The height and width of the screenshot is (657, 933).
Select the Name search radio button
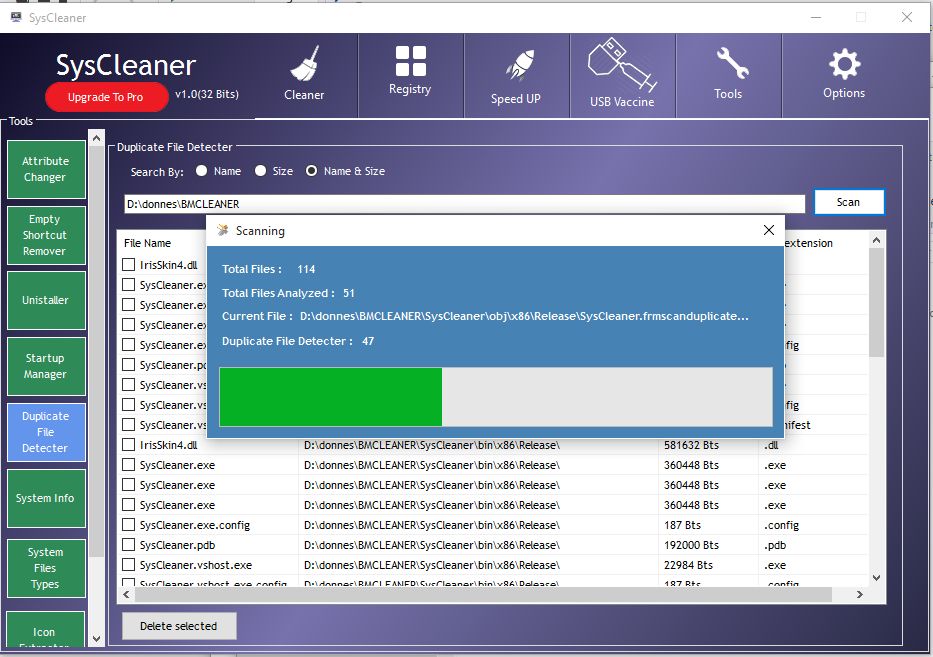click(x=202, y=171)
